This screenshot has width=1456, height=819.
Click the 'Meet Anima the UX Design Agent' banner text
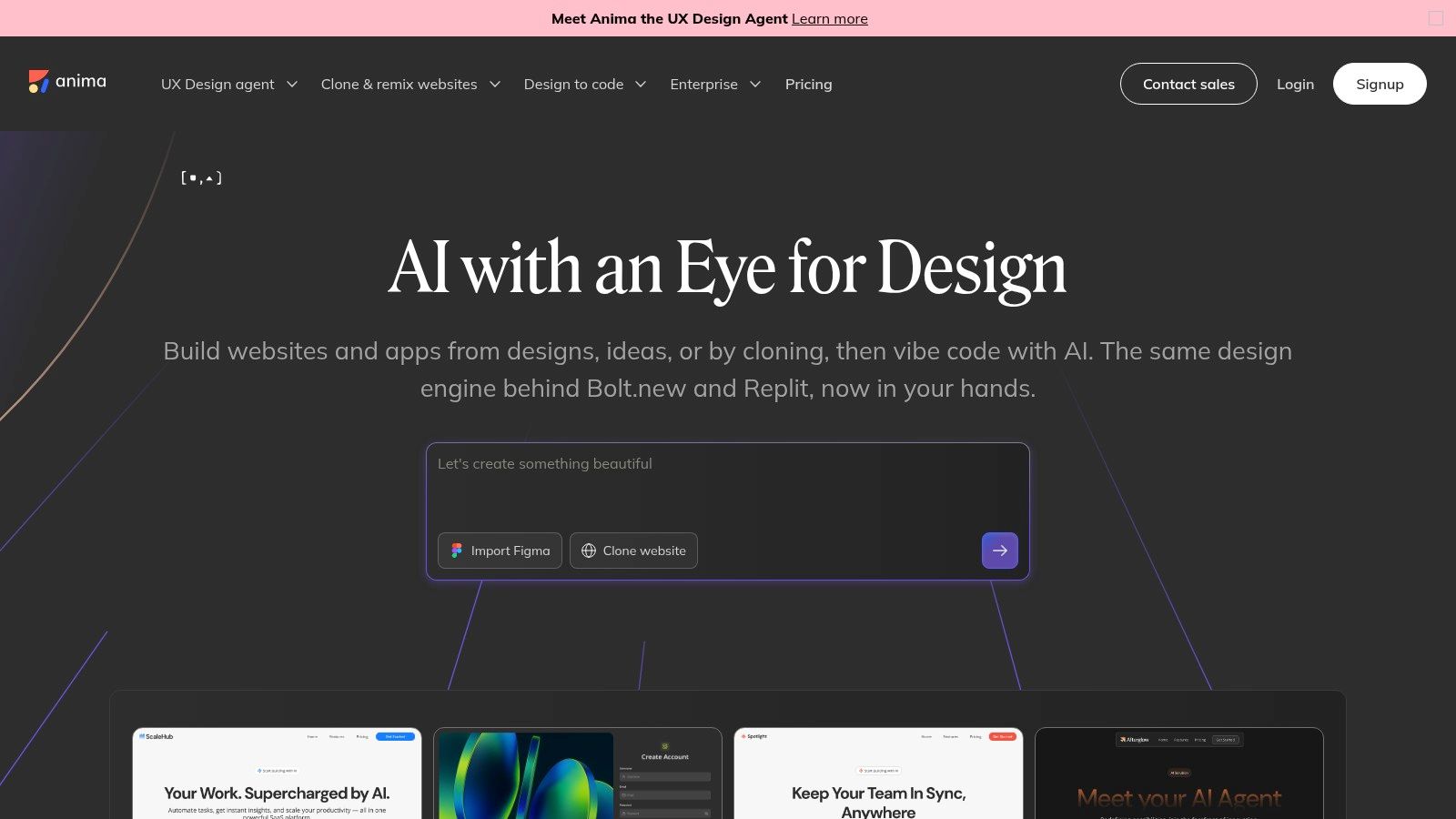(x=669, y=18)
